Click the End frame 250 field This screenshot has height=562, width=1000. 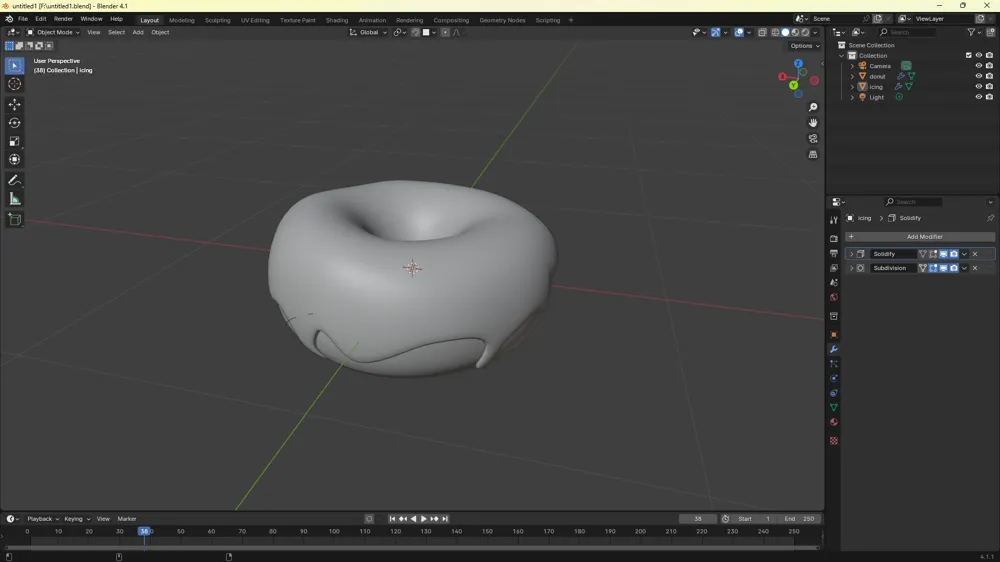point(800,519)
